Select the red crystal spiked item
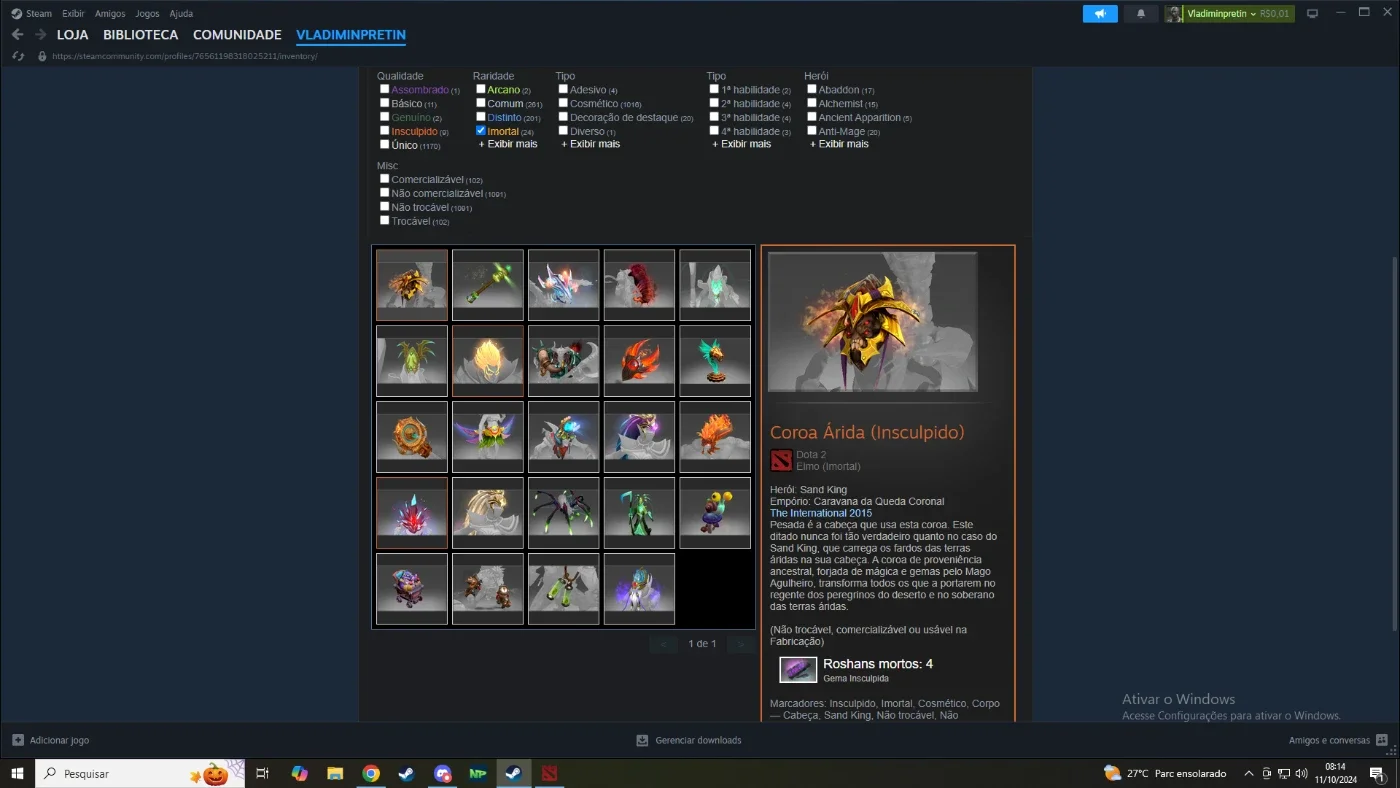The image size is (1400, 788). pos(412,513)
